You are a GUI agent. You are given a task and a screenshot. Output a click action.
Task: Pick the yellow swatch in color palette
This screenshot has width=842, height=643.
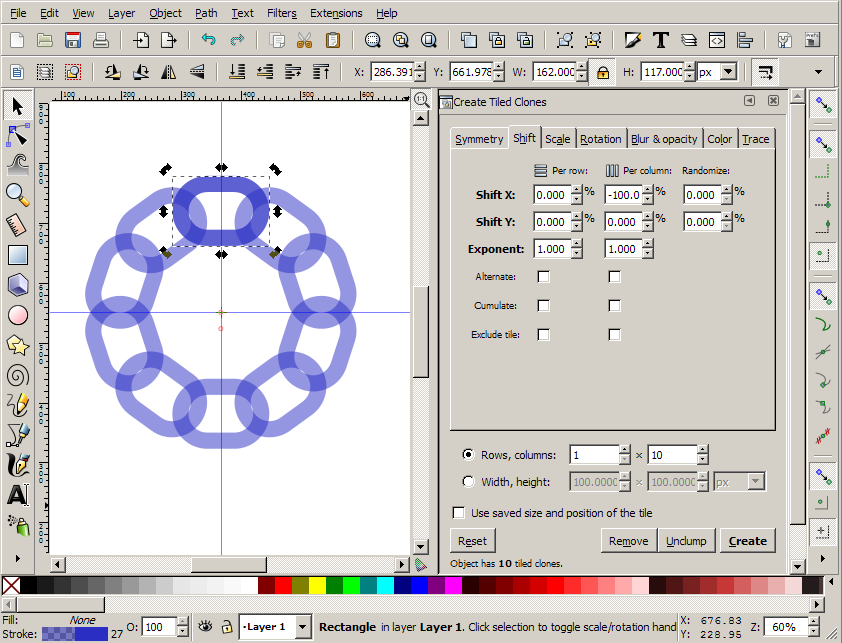[317, 585]
